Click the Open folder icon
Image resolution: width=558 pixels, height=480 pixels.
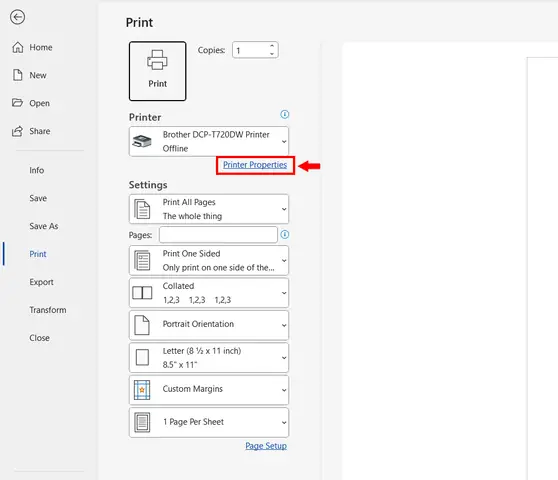(x=17, y=102)
